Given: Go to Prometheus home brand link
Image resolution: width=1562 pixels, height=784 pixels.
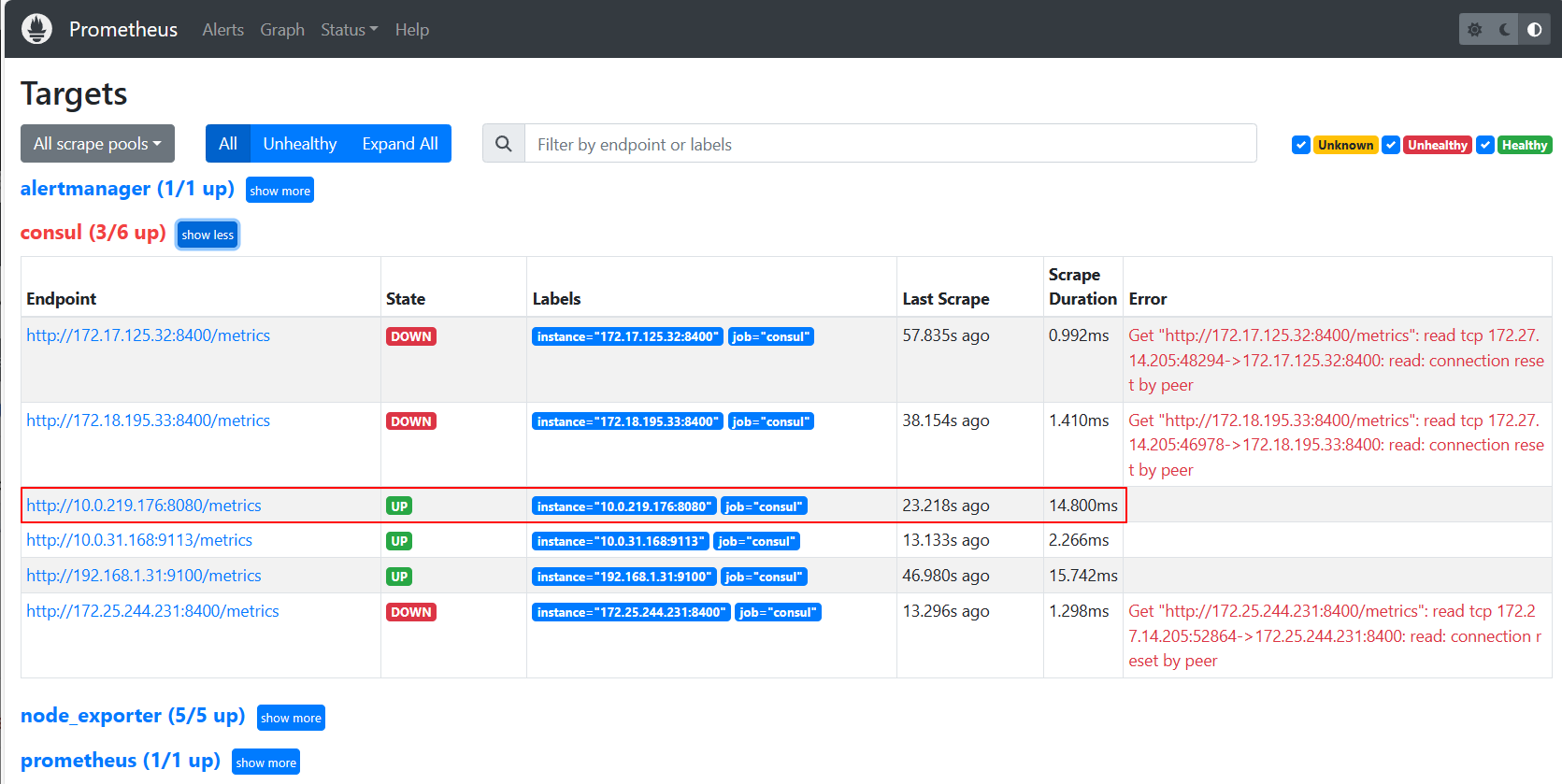Looking at the screenshot, I should (123, 29).
